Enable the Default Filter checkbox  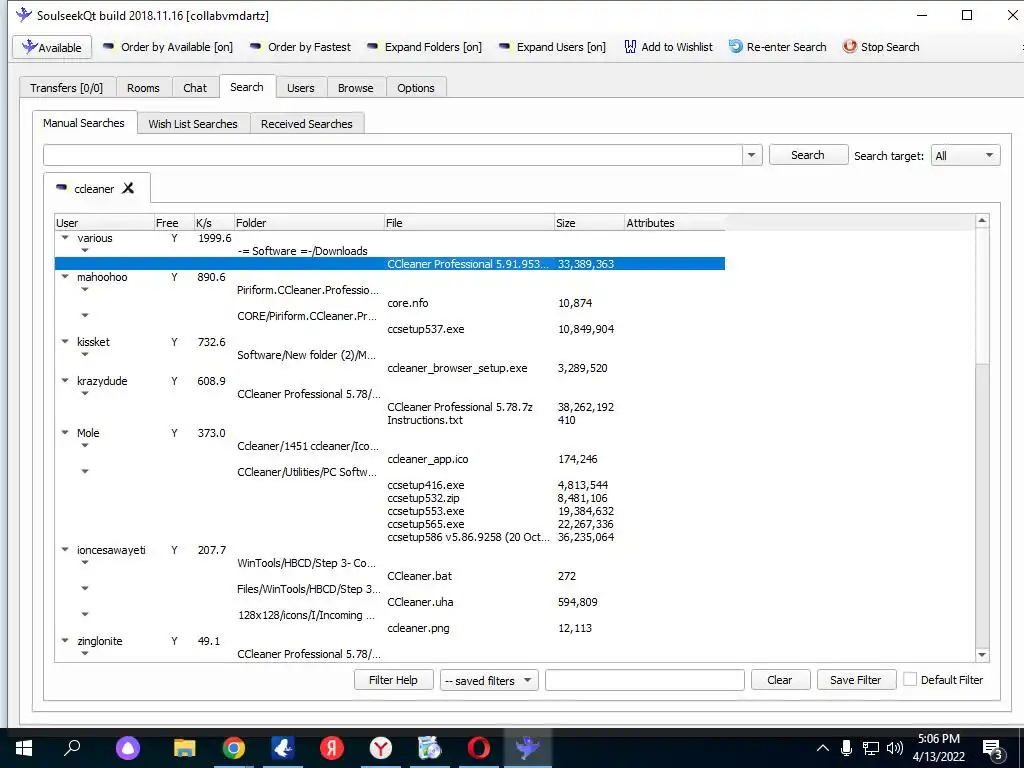[x=909, y=679]
